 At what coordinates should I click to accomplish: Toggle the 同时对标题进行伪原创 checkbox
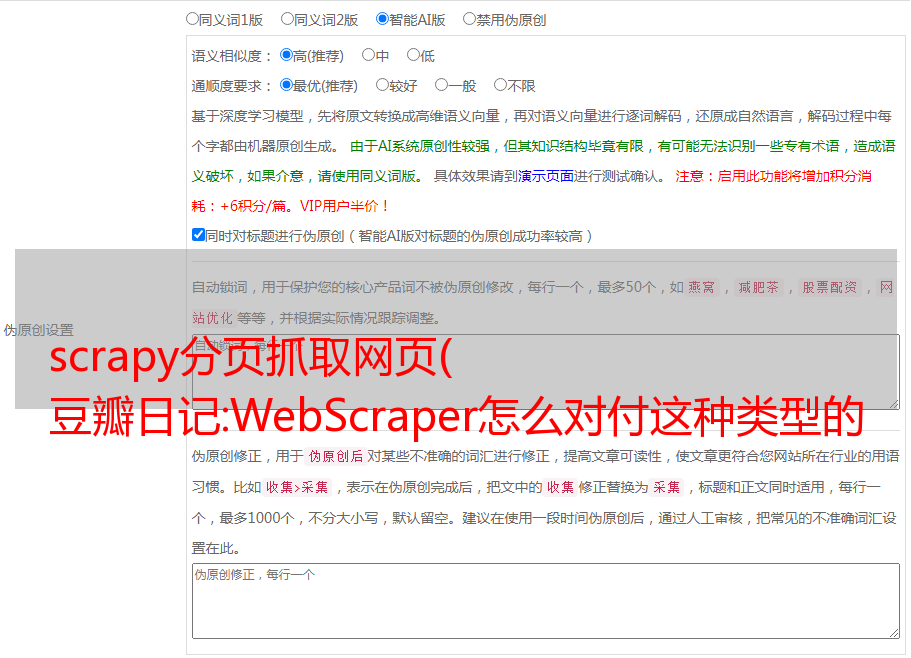click(x=198, y=235)
